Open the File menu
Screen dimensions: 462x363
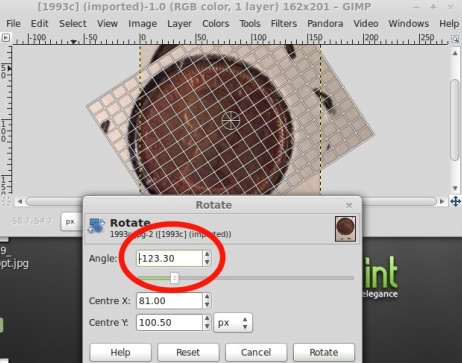[x=13, y=24]
